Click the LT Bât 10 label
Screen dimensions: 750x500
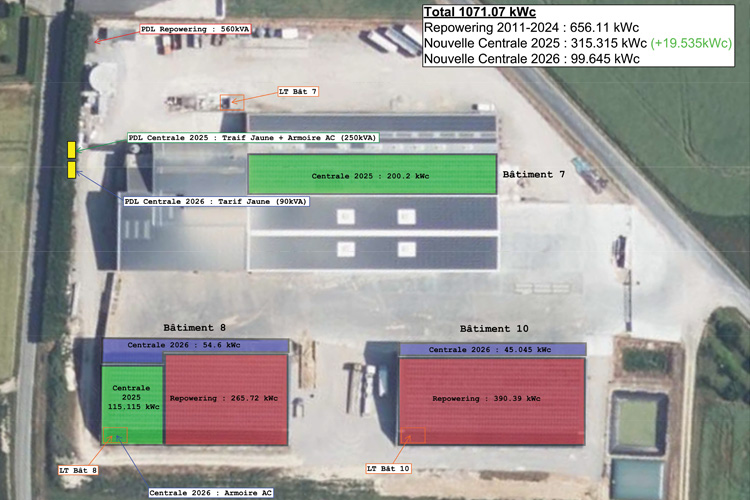pos(388,468)
